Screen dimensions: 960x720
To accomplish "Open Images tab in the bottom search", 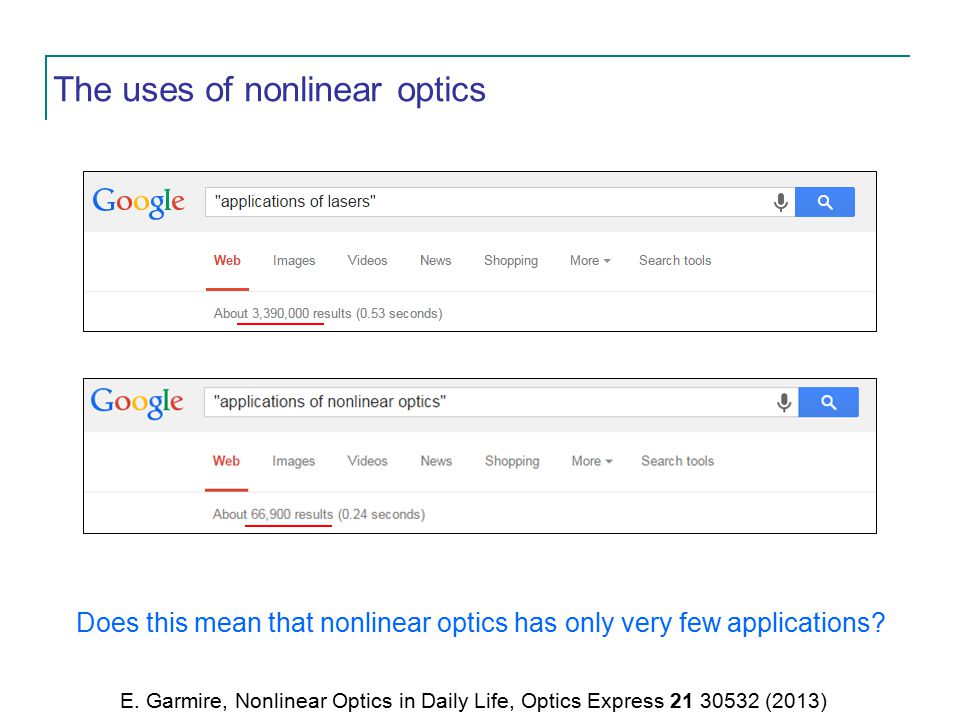I will click(293, 462).
